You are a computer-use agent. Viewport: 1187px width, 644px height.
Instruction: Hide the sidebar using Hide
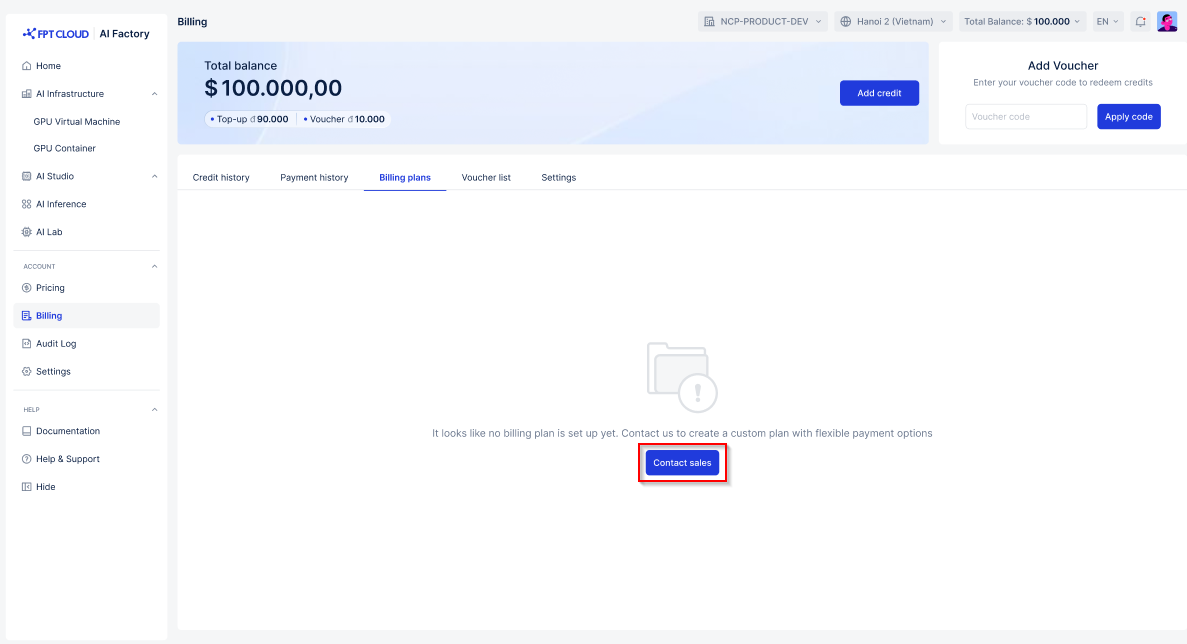tap(45, 487)
